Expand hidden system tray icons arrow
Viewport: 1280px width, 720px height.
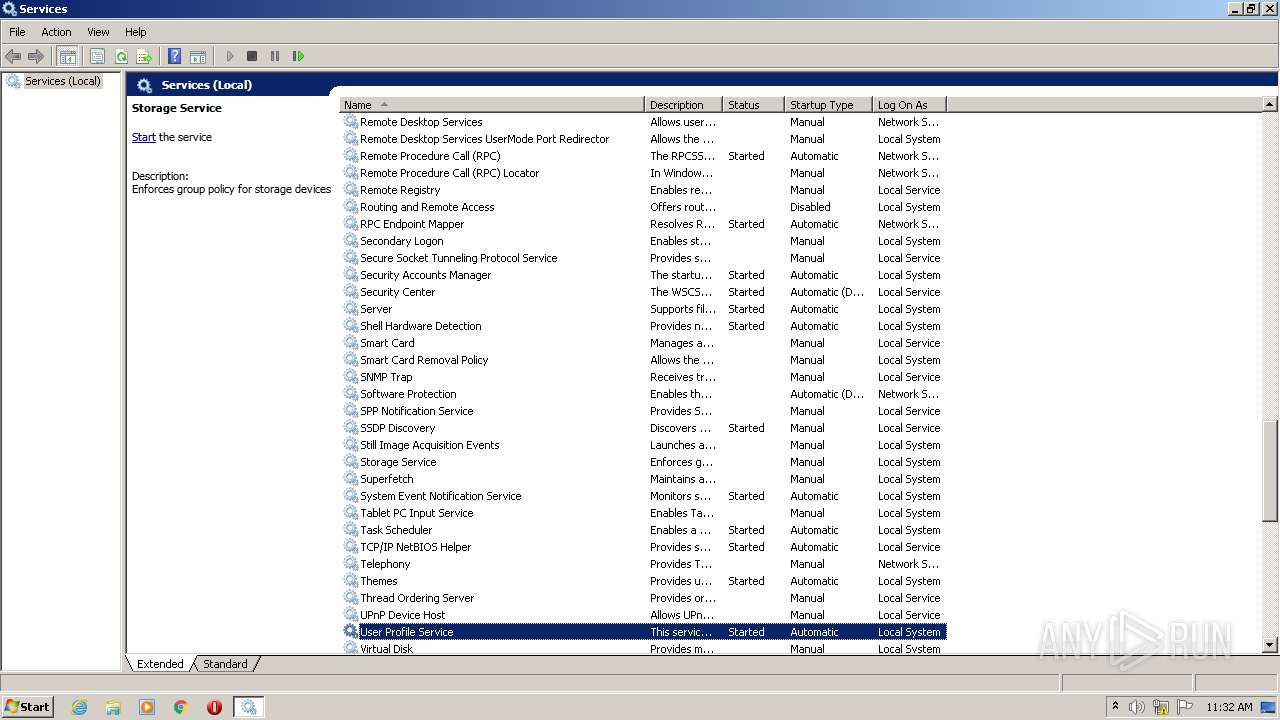point(1115,707)
